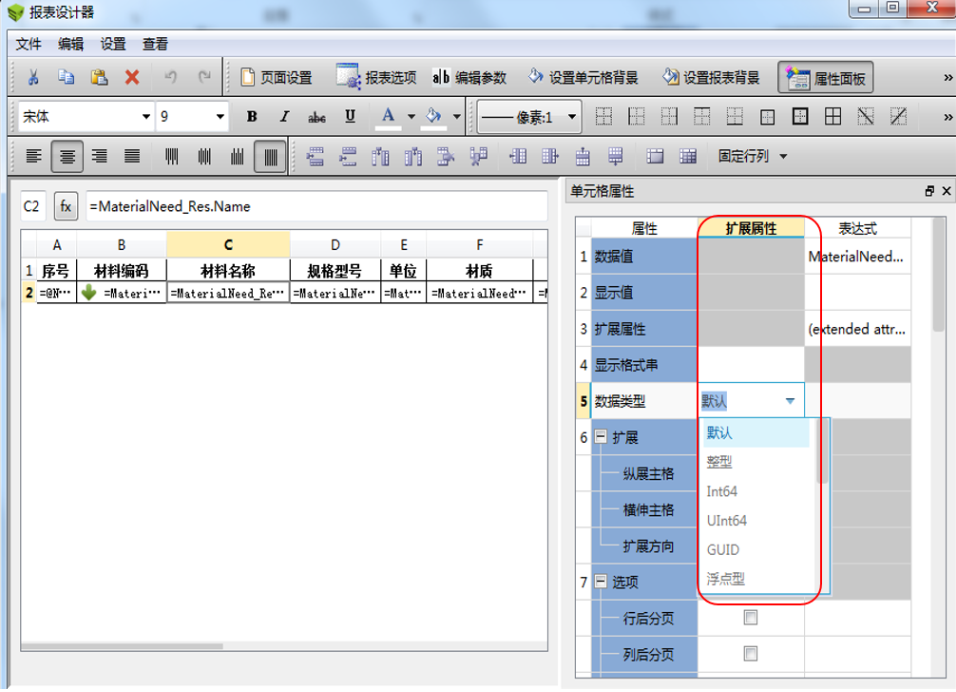Image resolution: width=956 pixels, height=692 pixels.
Task: Toggle center horizontal alignment
Action: (67, 156)
